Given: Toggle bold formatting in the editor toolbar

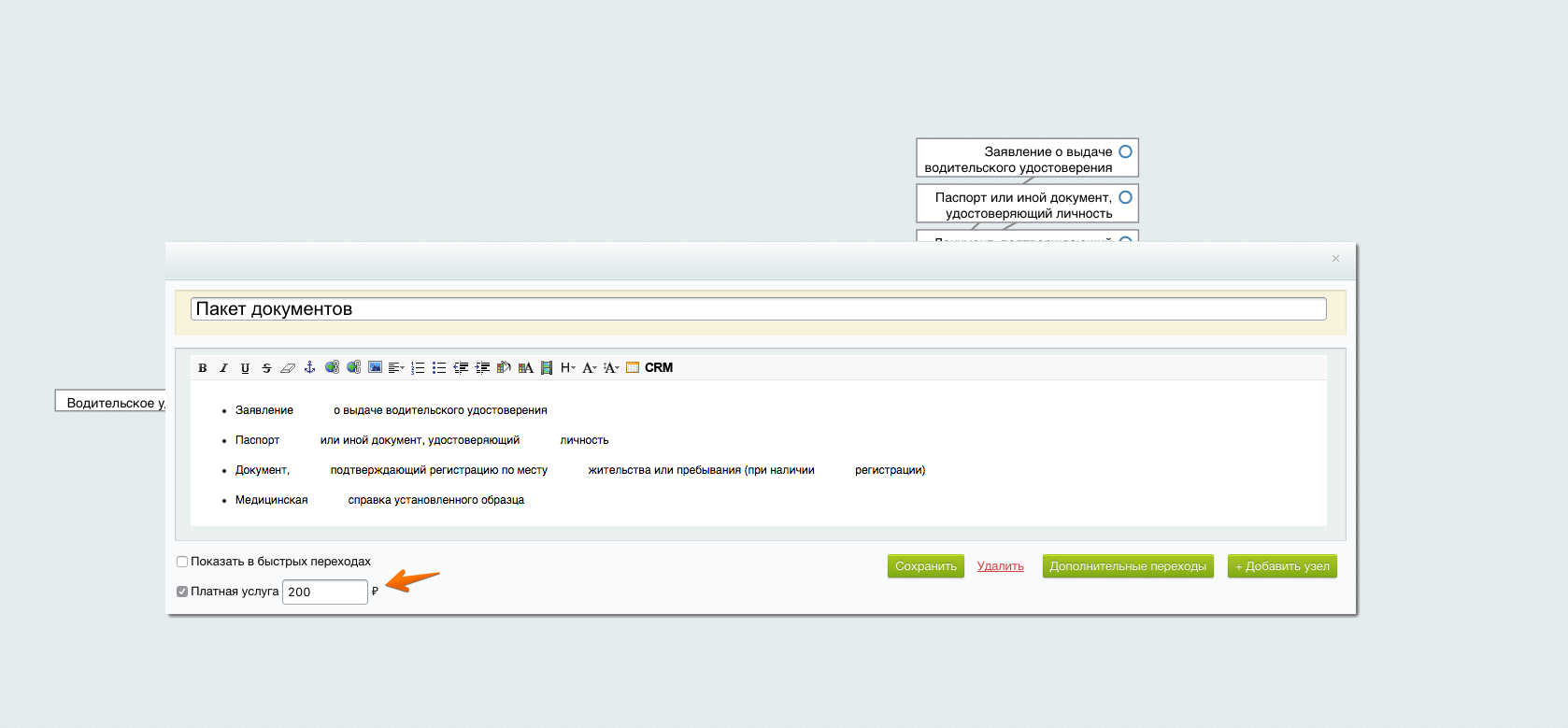Looking at the screenshot, I should click(x=203, y=368).
